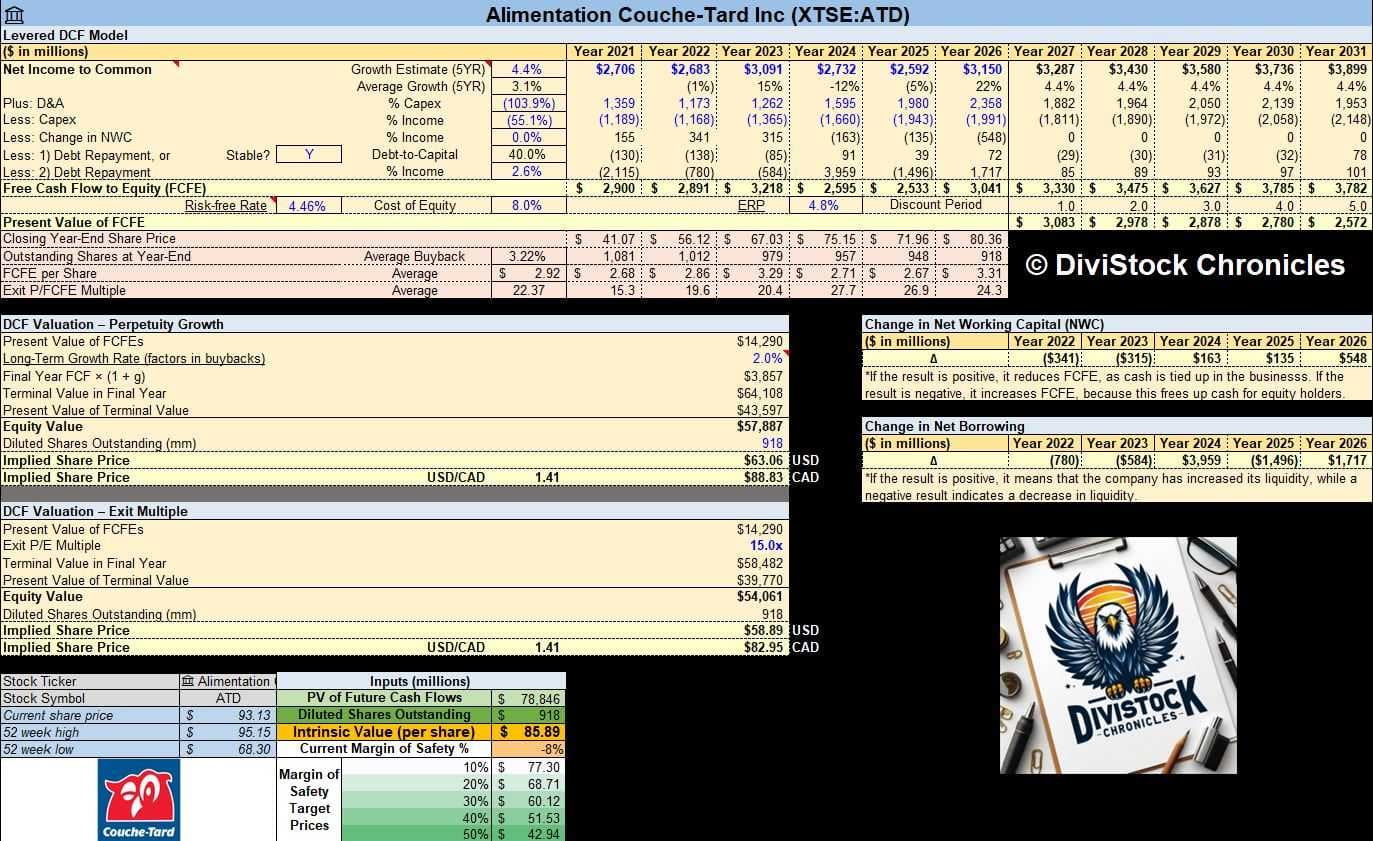
Task: Select the 50% margin of safety price 42.94
Action: pos(529,834)
